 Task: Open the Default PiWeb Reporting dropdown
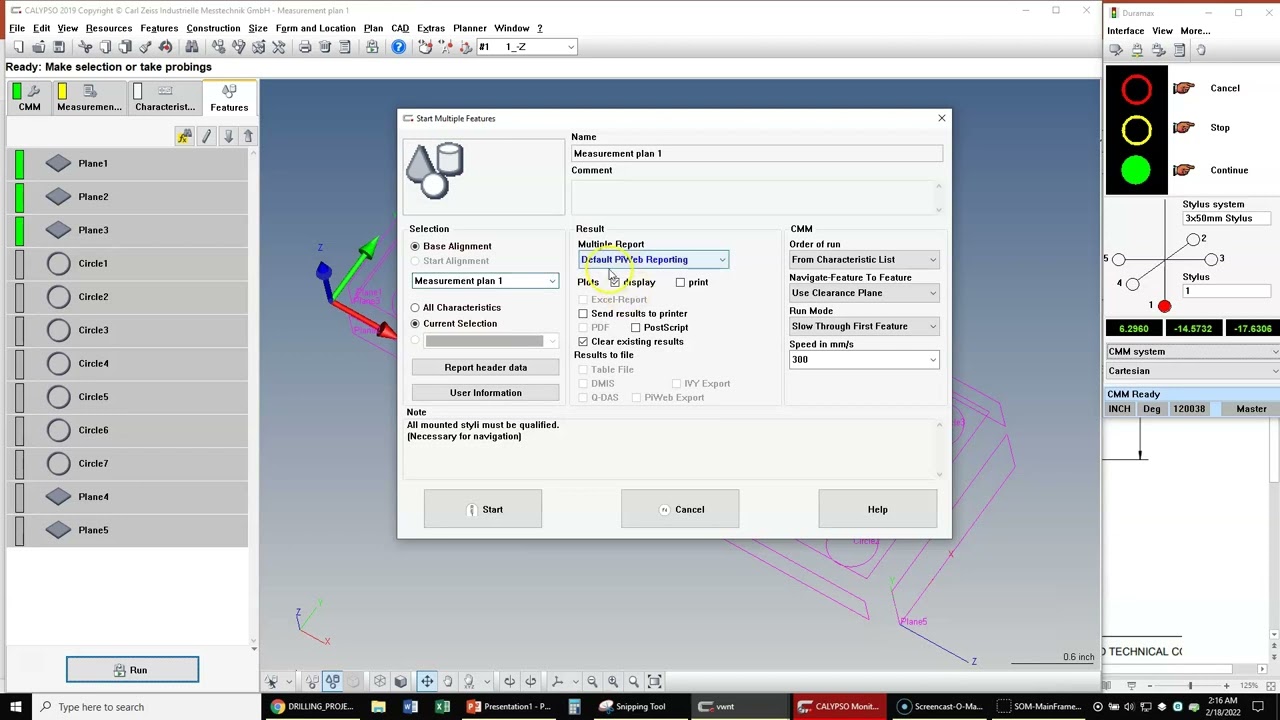653,260
